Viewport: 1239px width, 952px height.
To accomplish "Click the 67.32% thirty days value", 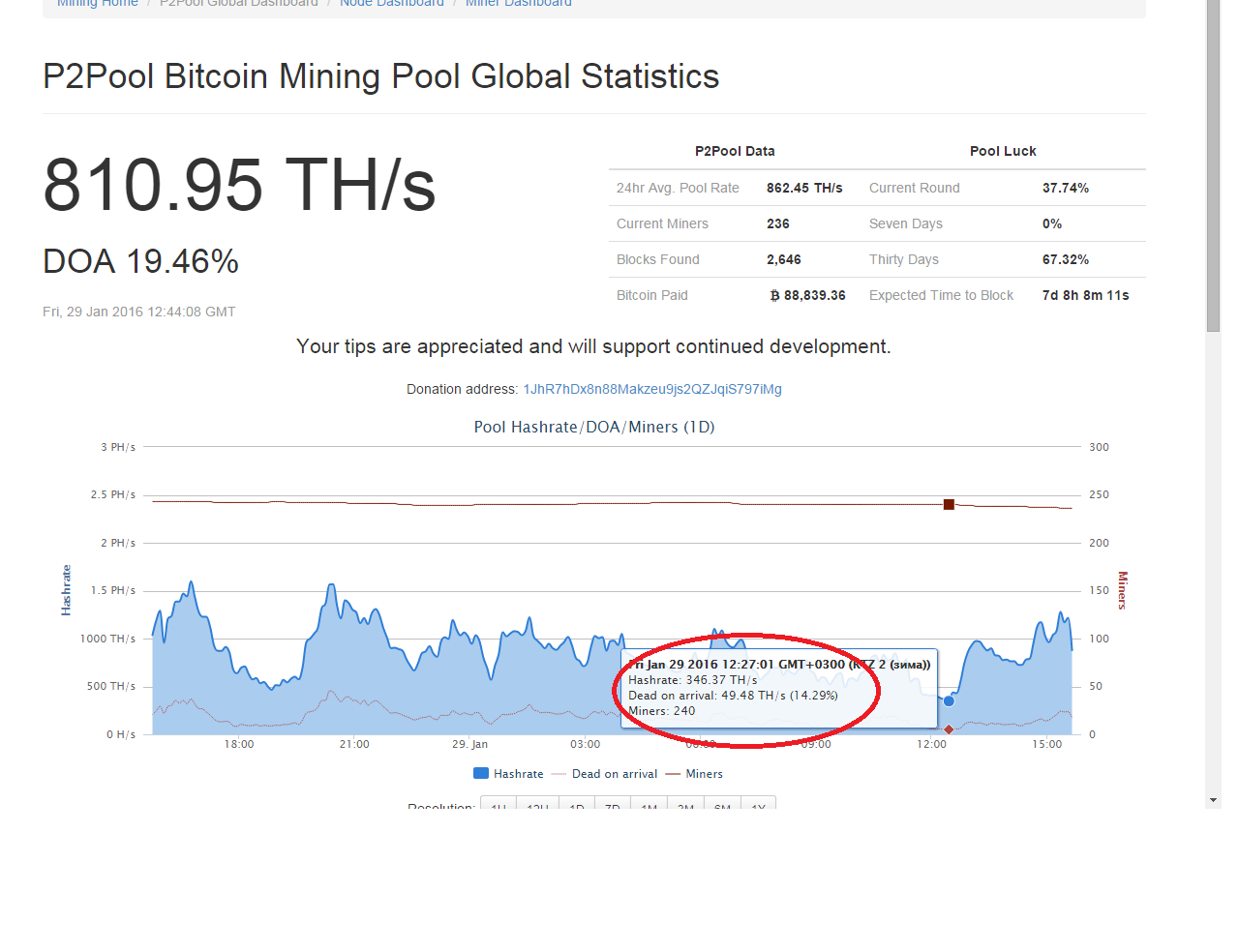I will tap(1066, 259).
